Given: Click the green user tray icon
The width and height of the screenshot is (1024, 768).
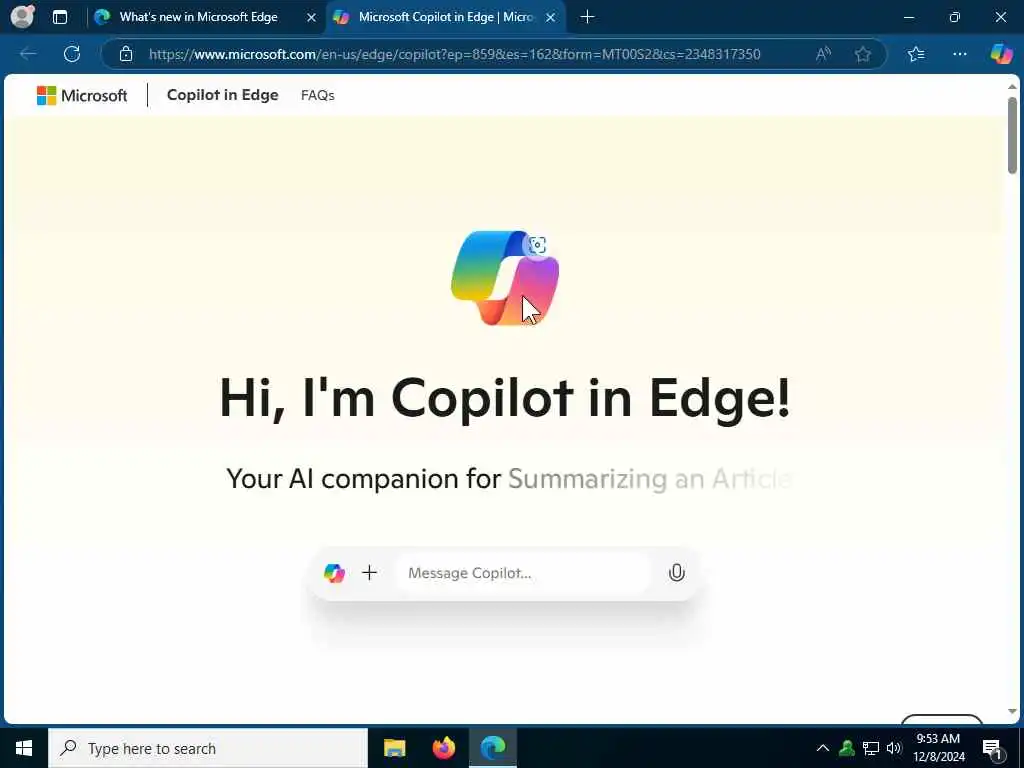Looking at the screenshot, I should 847,748.
